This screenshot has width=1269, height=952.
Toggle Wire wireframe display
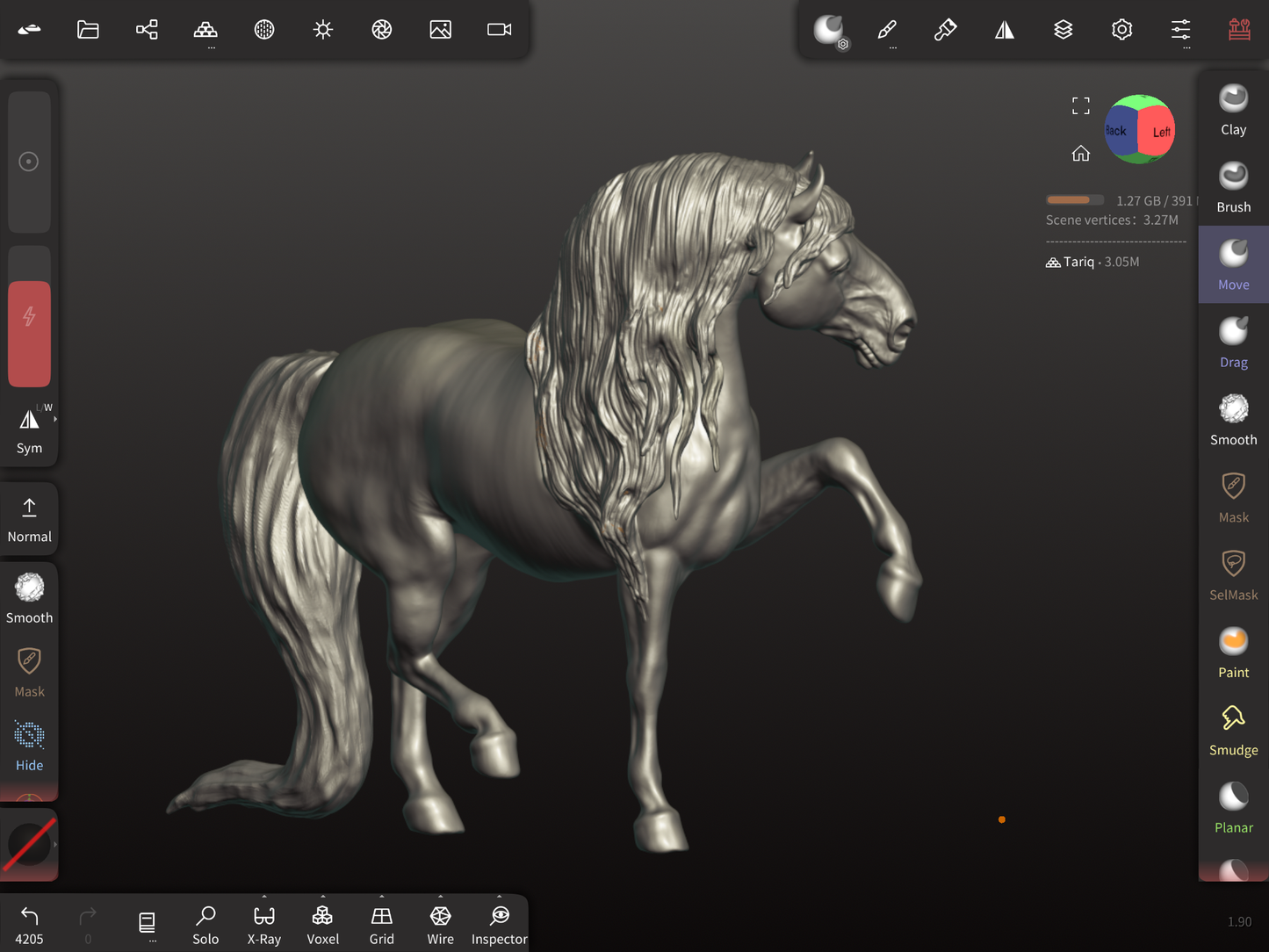click(440, 925)
